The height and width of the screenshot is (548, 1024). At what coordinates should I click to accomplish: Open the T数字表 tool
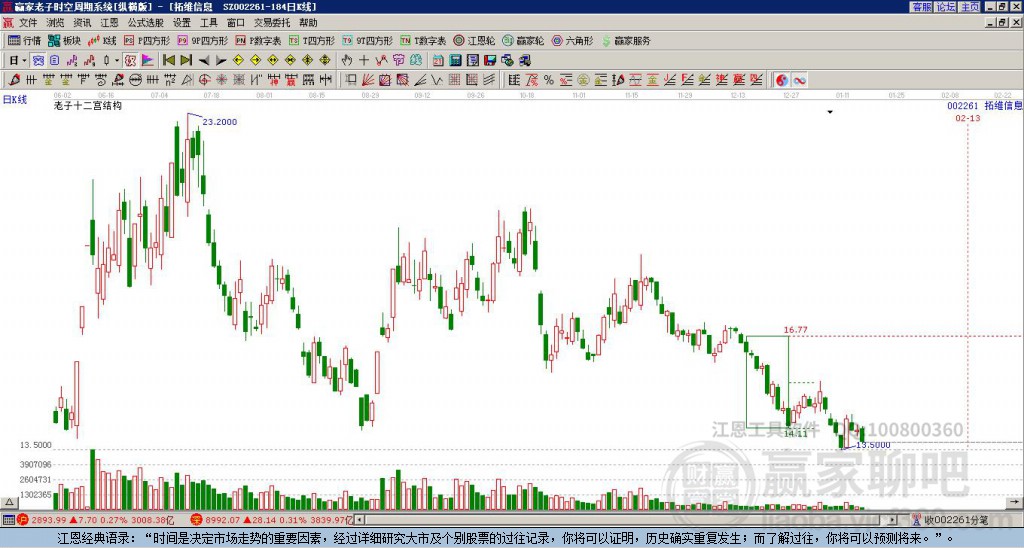(x=423, y=40)
